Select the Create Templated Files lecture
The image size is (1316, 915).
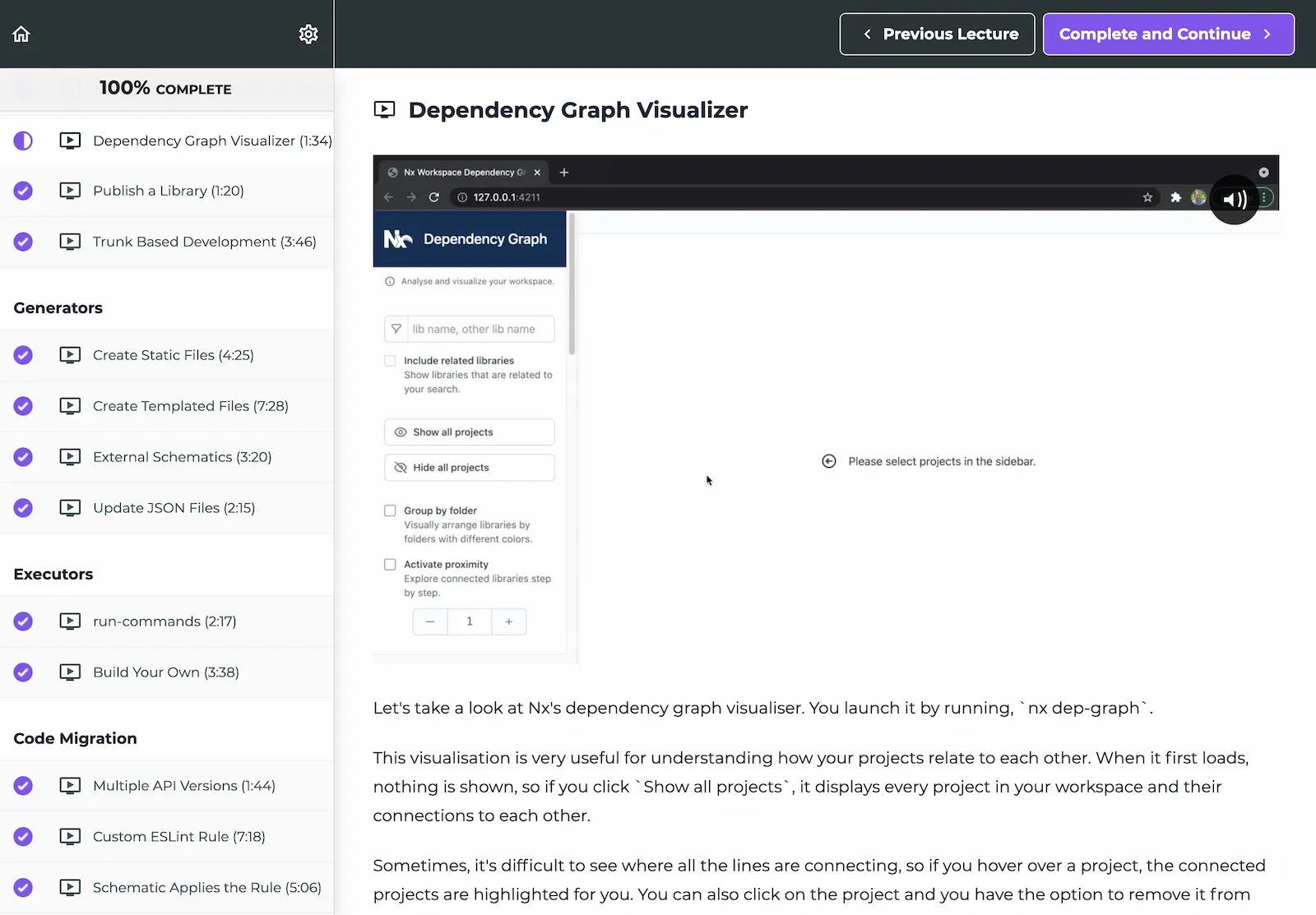point(190,406)
